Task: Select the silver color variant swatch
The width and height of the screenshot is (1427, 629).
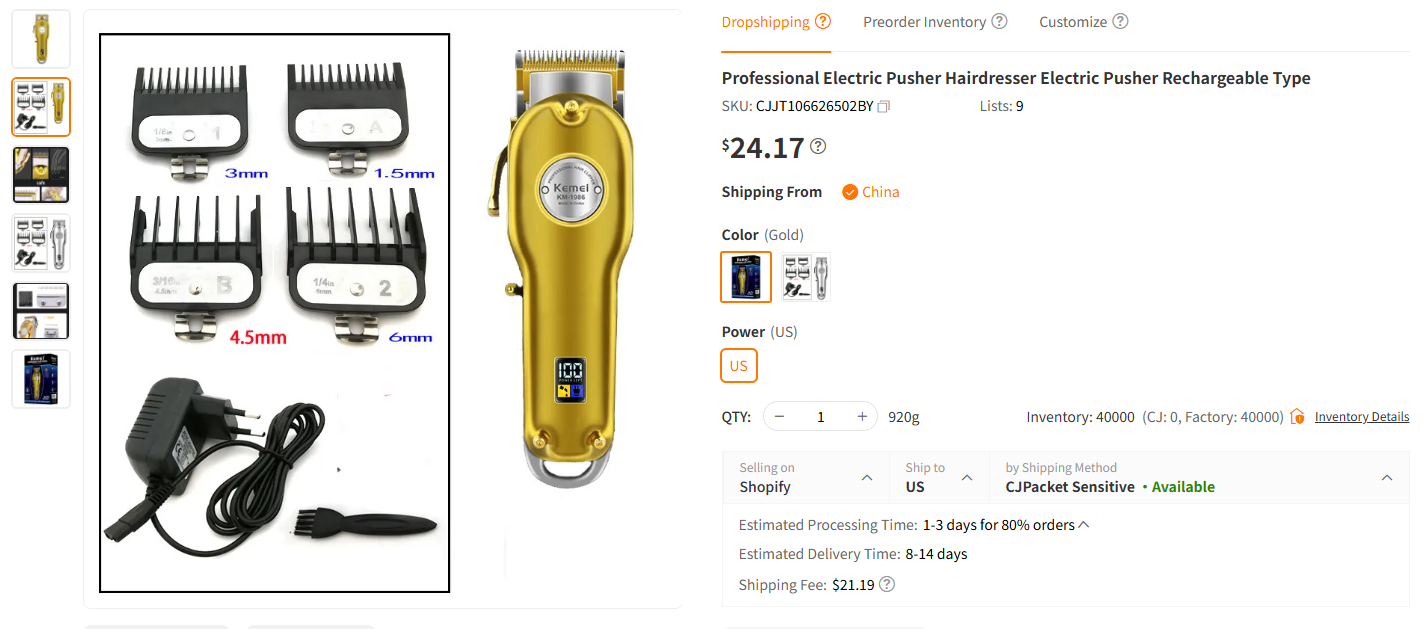Action: 806,277
